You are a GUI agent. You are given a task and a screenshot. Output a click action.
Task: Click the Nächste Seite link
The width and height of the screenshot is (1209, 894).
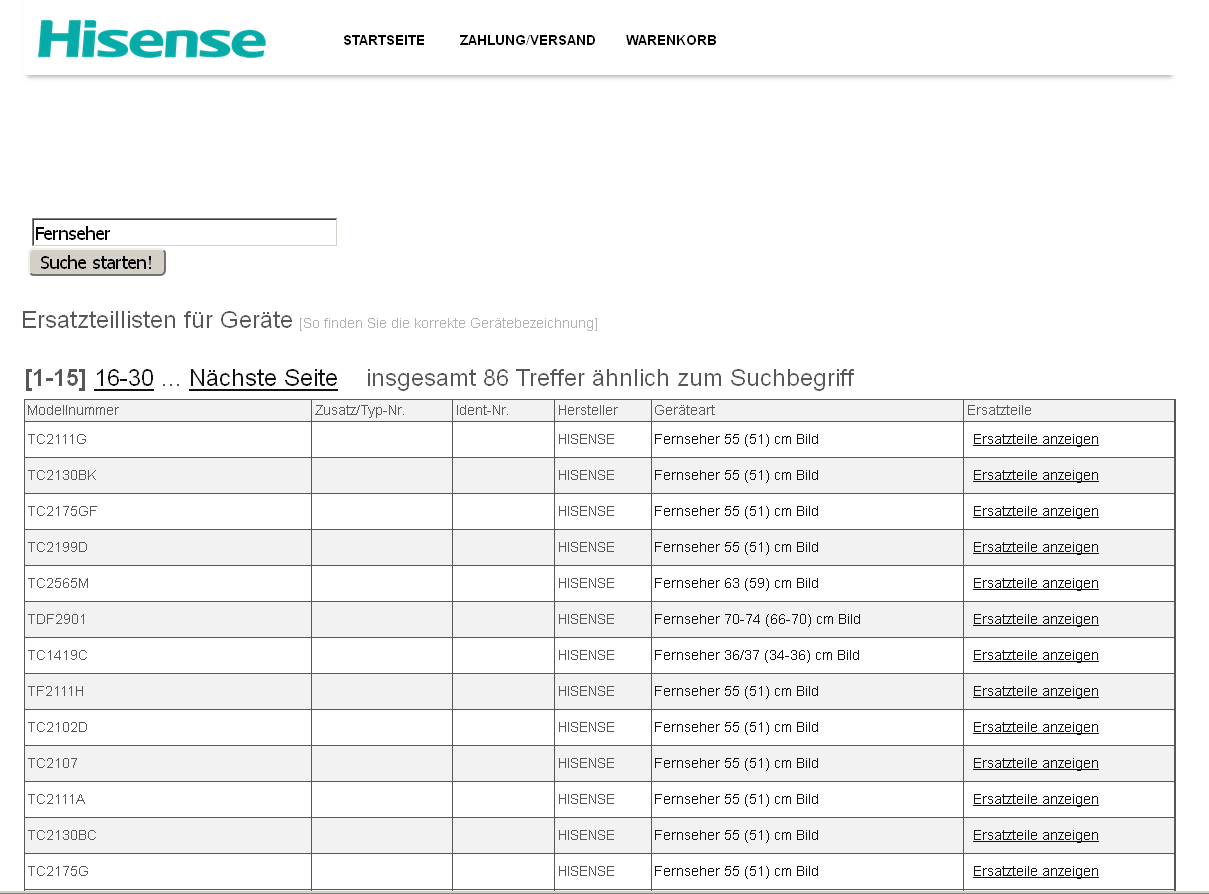coord(263,379)
